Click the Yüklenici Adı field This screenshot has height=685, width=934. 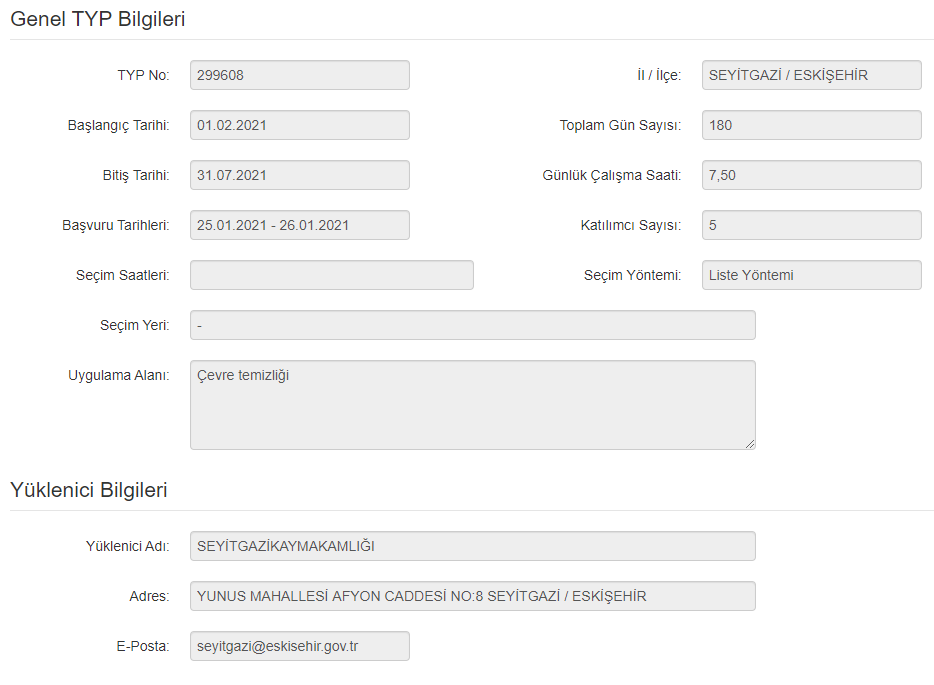[x=472, y=546]
